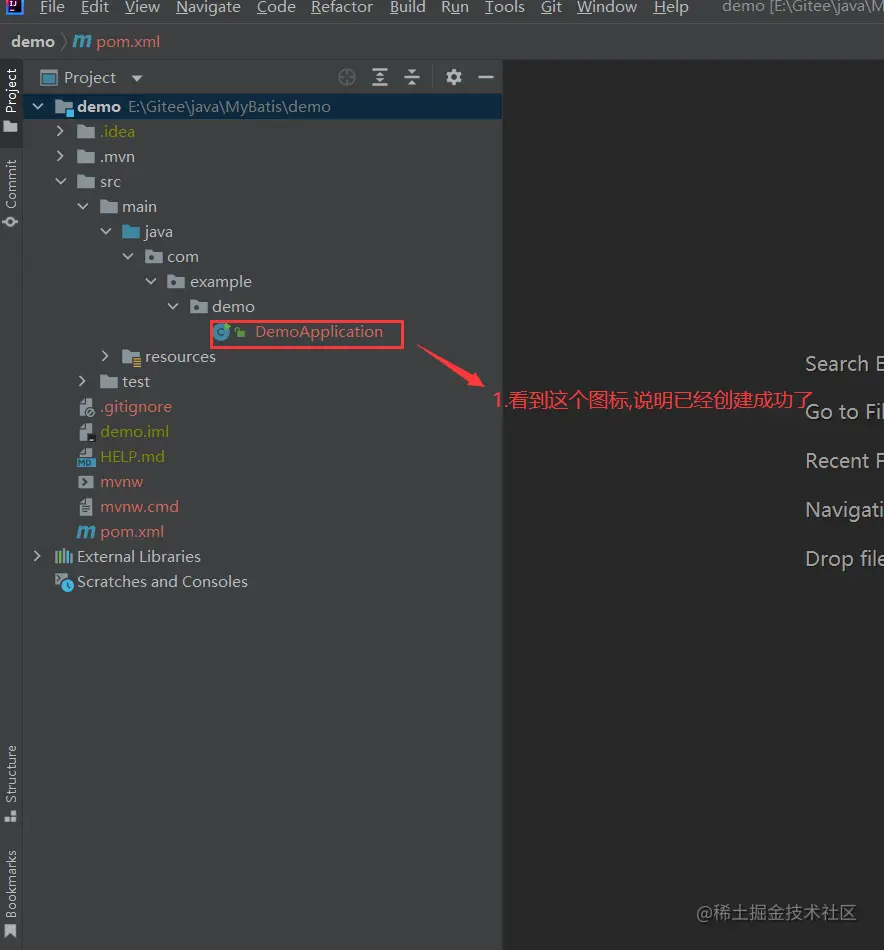Collapse the demo project root node

pos(38,107)
